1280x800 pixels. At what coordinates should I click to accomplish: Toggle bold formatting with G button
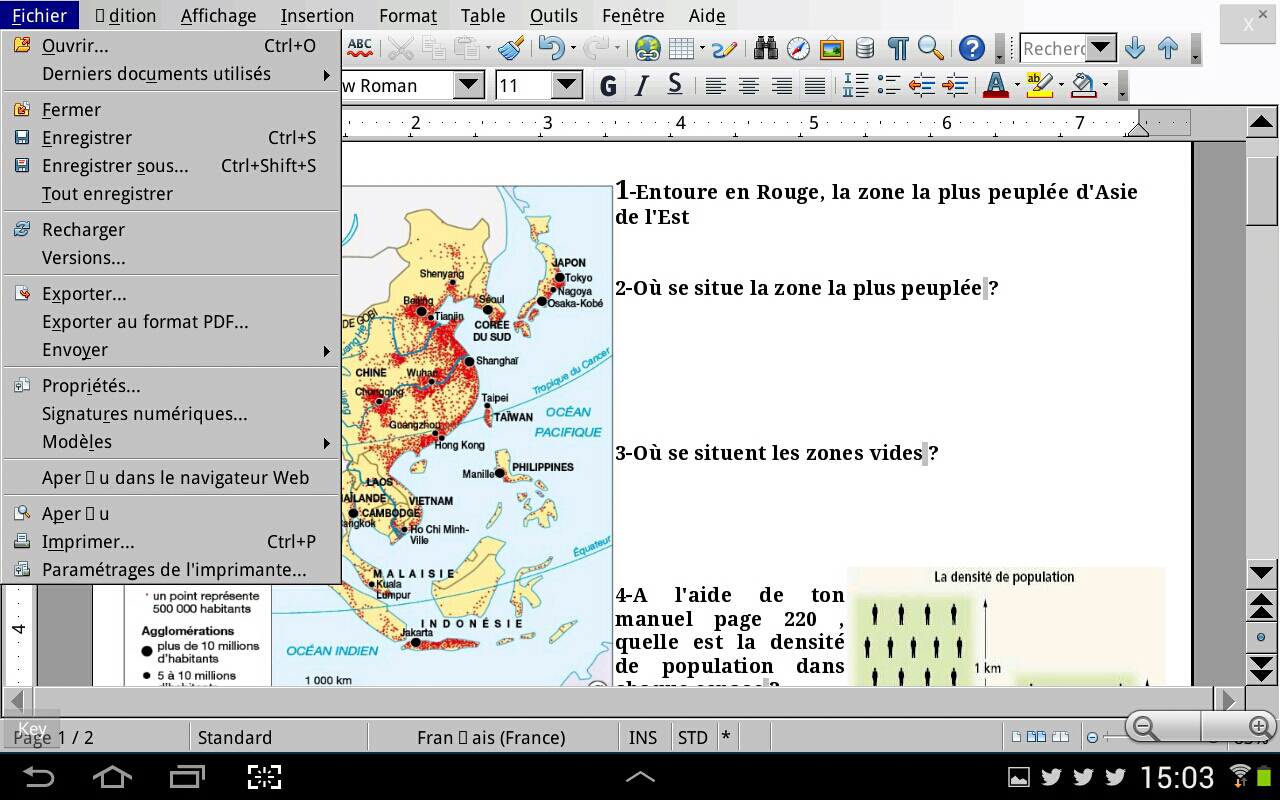(607, 86)
